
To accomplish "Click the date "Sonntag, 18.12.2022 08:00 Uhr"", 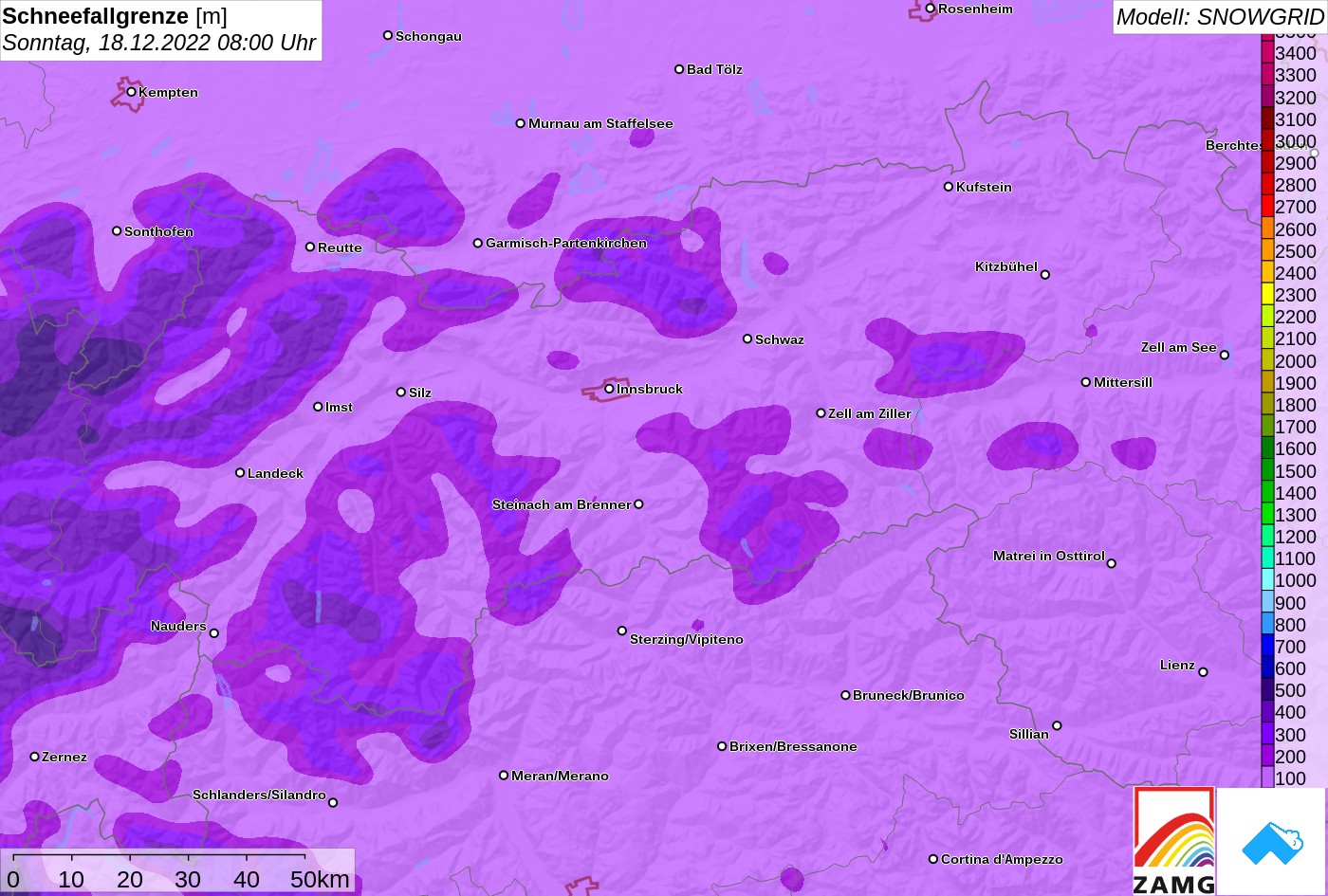I will 159,43.
